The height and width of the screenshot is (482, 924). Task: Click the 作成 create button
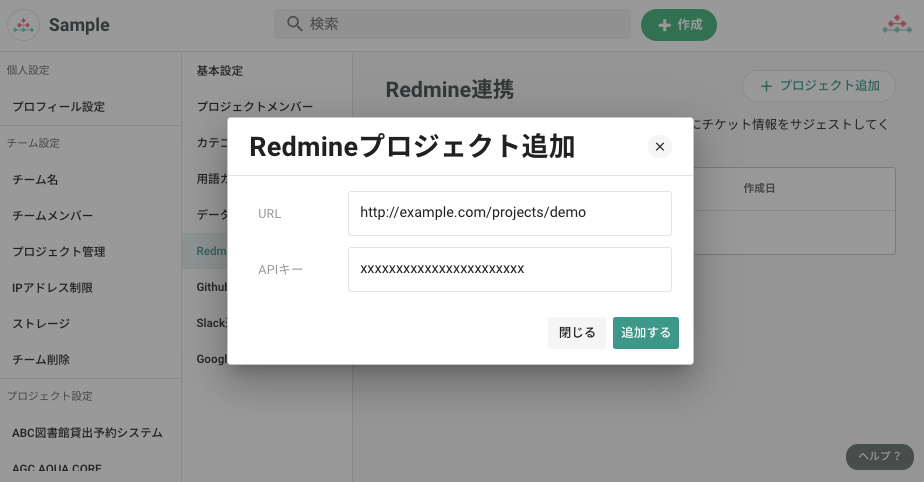(679, 25)
